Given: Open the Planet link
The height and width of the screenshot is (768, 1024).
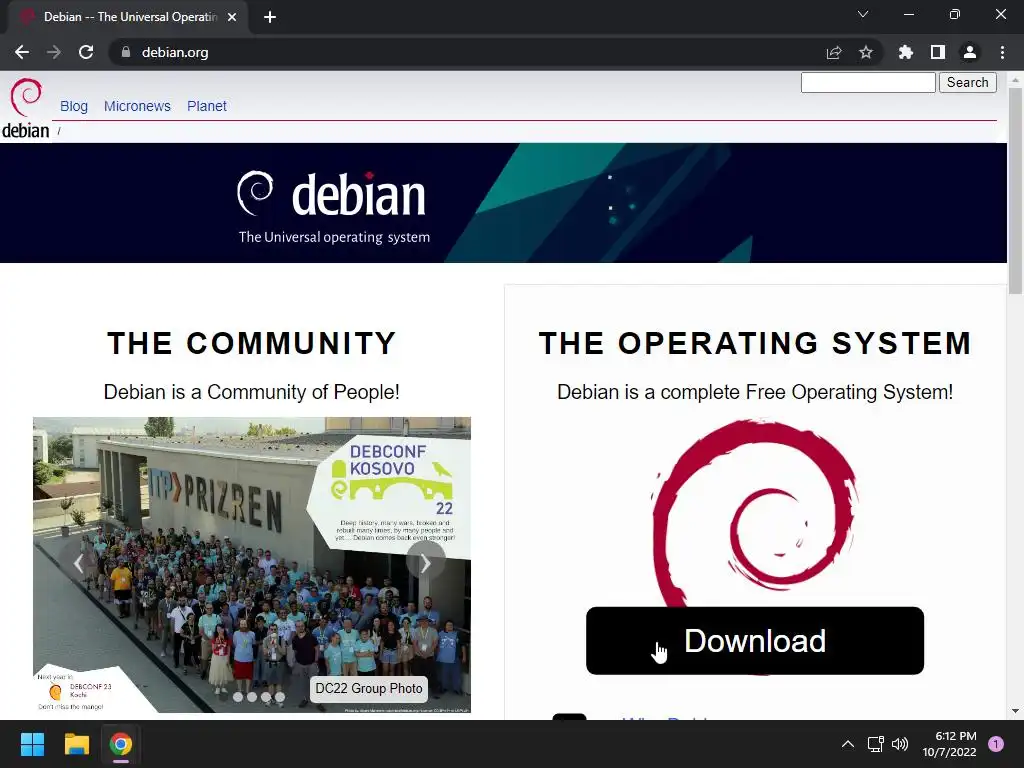Looking at the screenshot, I should [x=206, y=106].
